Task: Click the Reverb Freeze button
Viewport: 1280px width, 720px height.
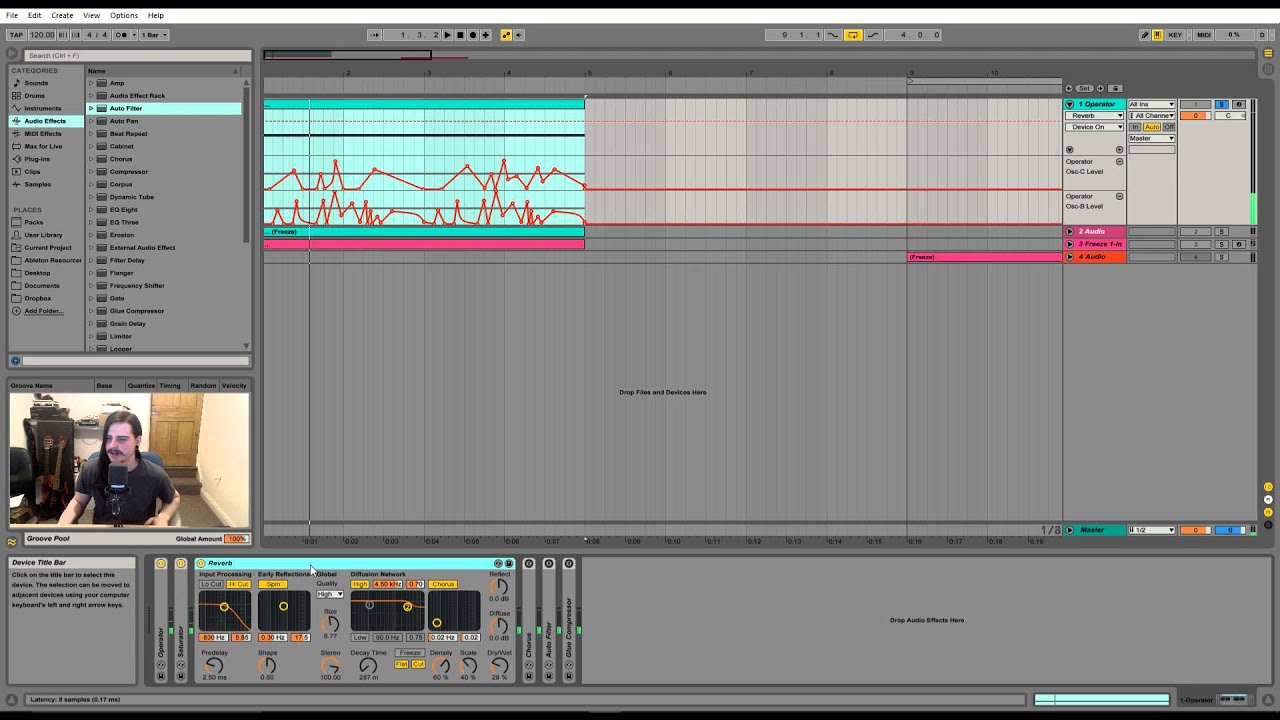Action: click(410, 653)
